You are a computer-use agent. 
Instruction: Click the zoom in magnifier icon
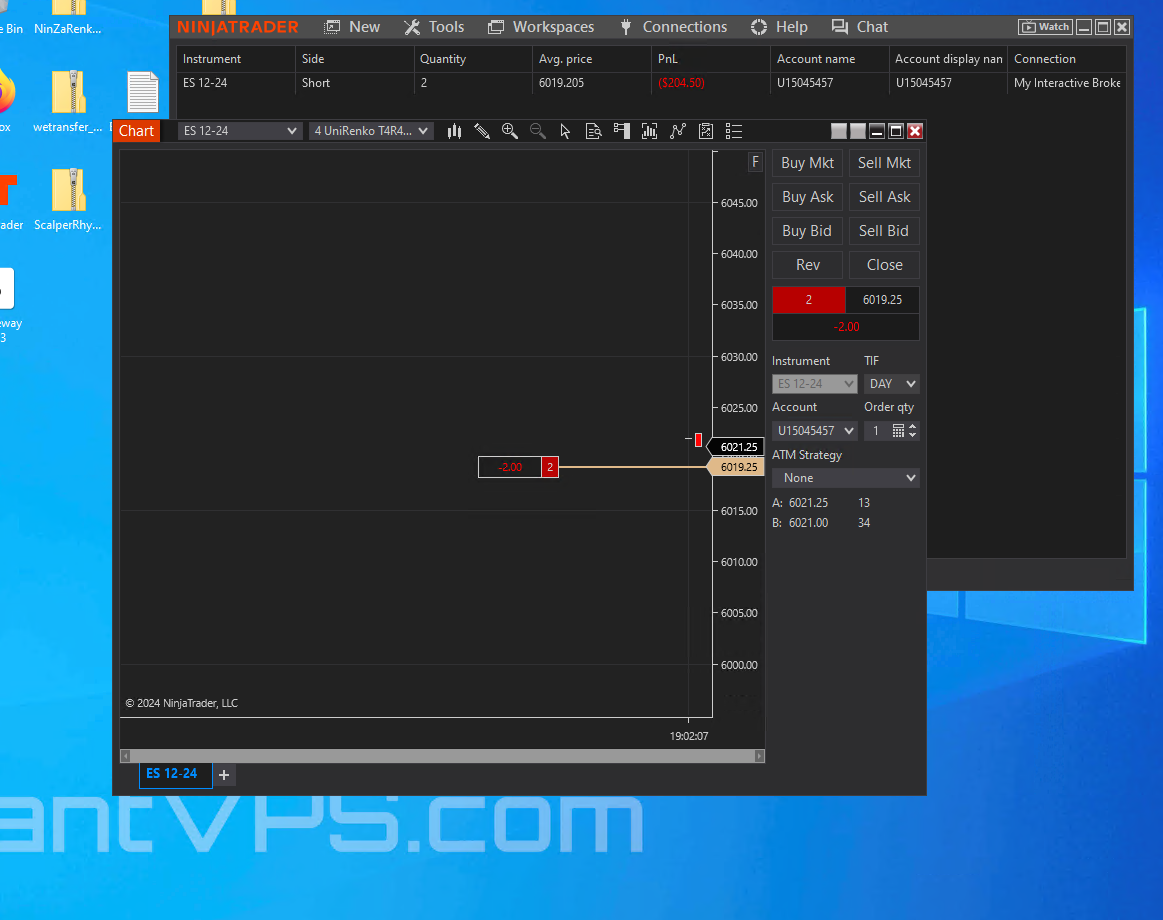pos(510,131)
